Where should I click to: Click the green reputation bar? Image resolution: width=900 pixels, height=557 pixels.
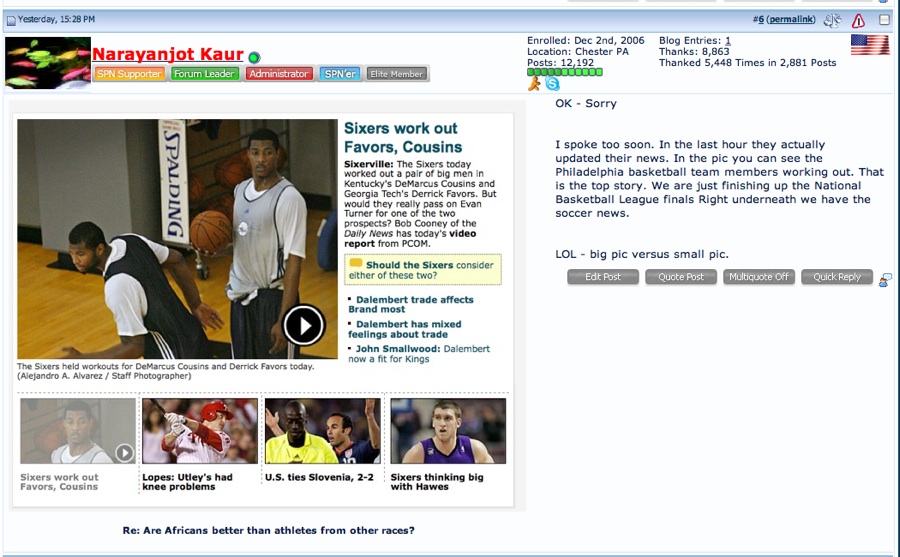pos(565,72)
